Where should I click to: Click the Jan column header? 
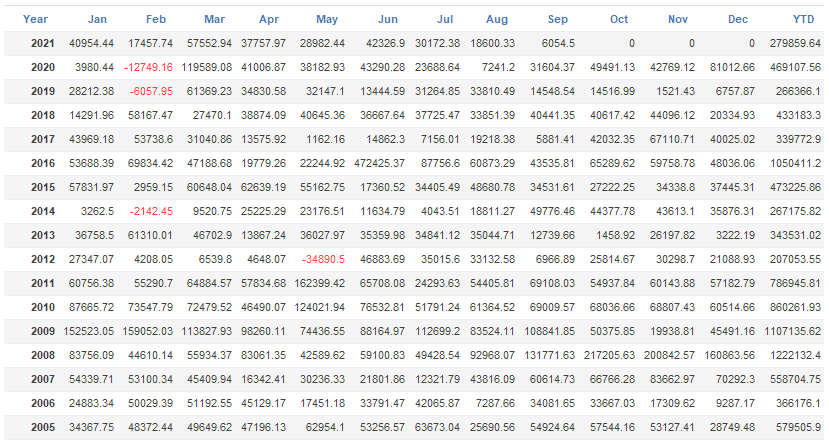(x=97, y=19)
